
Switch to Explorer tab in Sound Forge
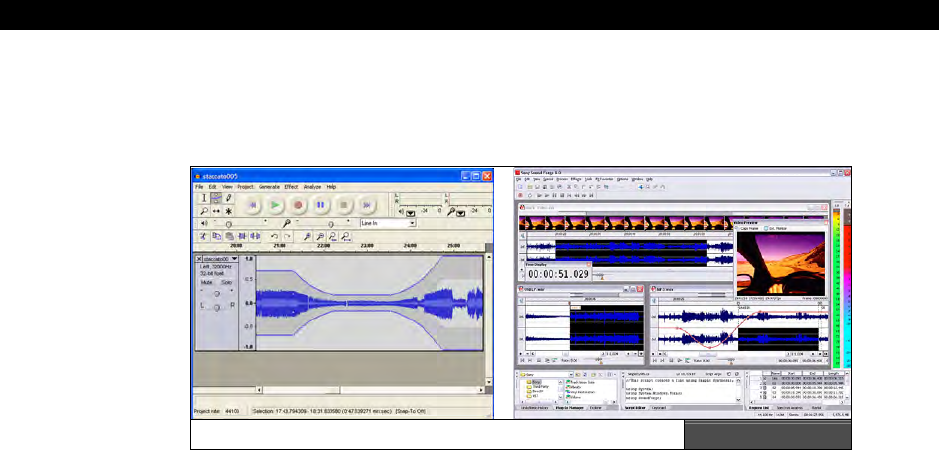[596, 408]
